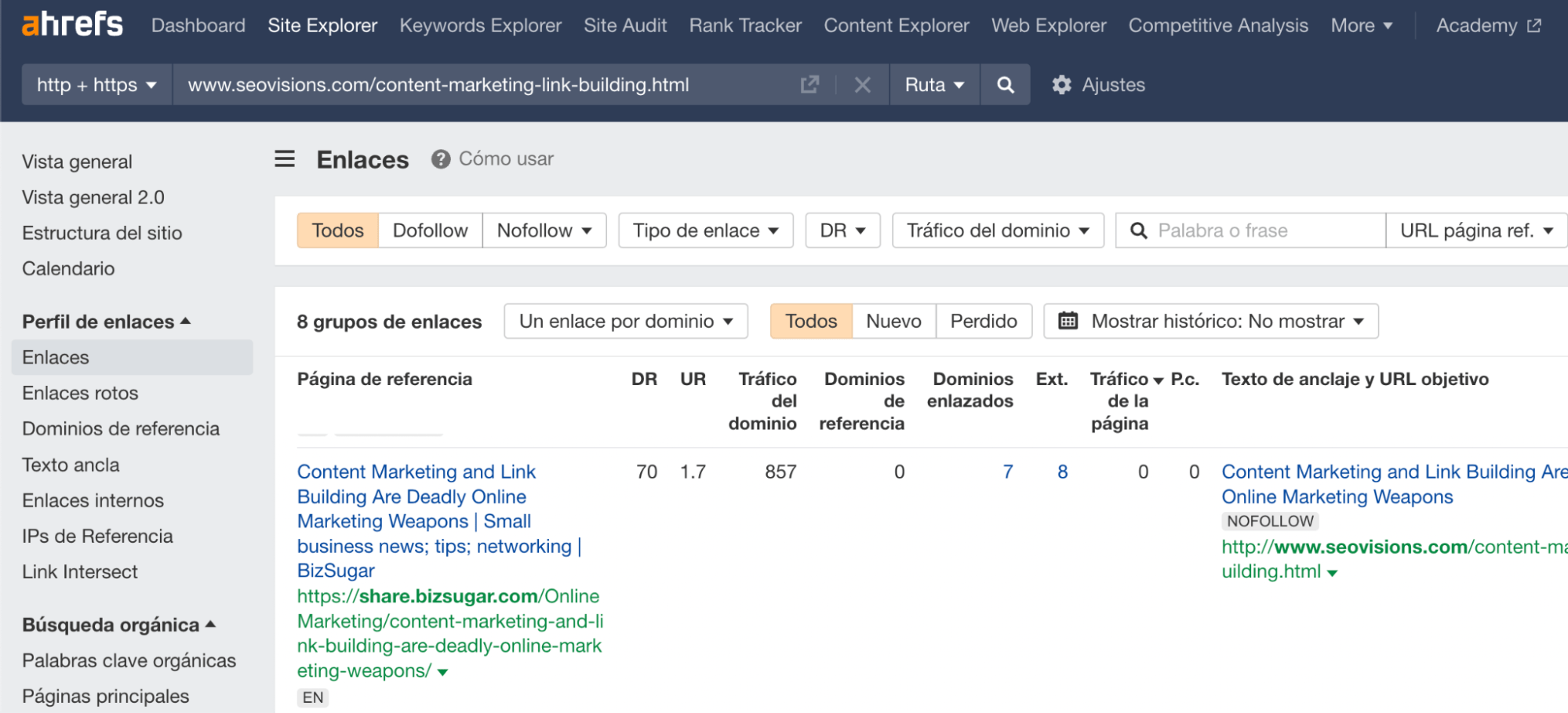Go to Site Audit in the navigation bar
1568x713 pixels.
624,24
